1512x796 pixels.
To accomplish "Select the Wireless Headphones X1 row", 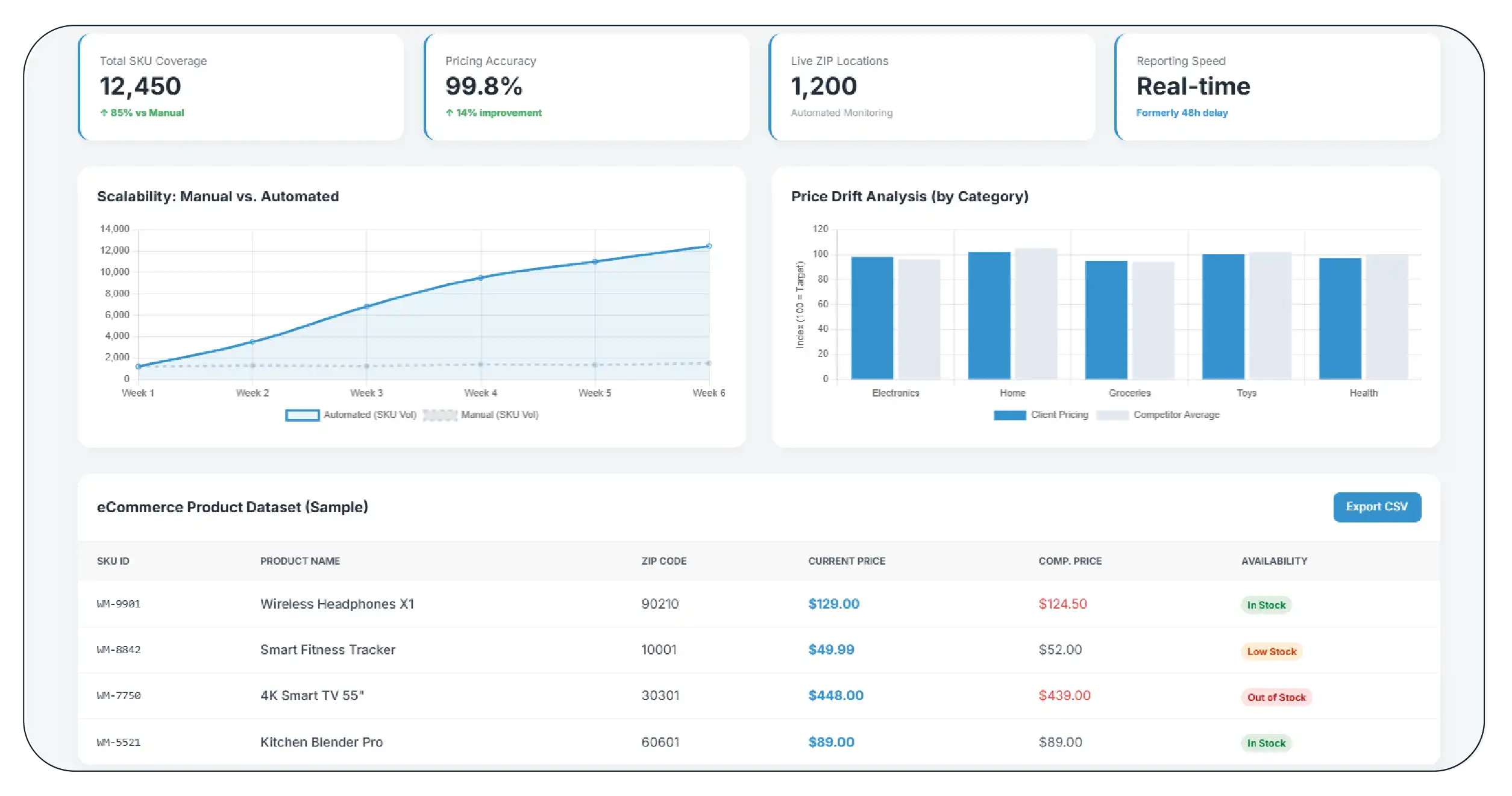I will (337, 604).
